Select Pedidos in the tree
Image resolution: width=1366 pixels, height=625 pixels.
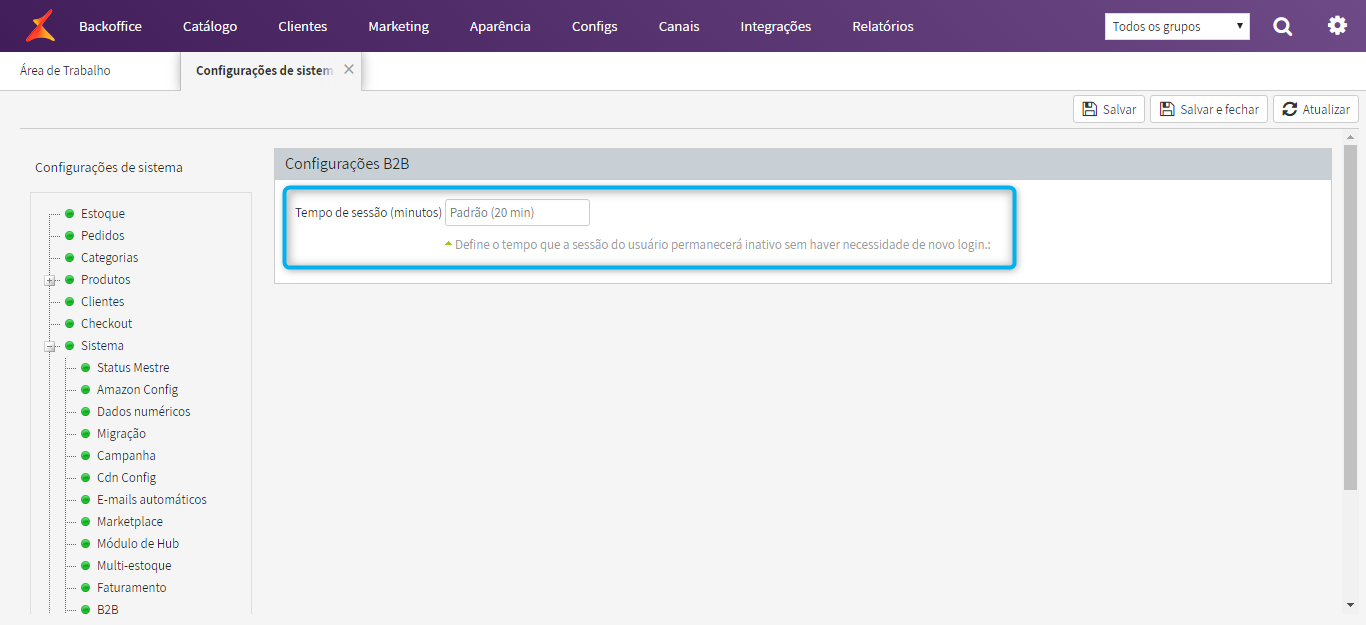click(x=103, y=235)
